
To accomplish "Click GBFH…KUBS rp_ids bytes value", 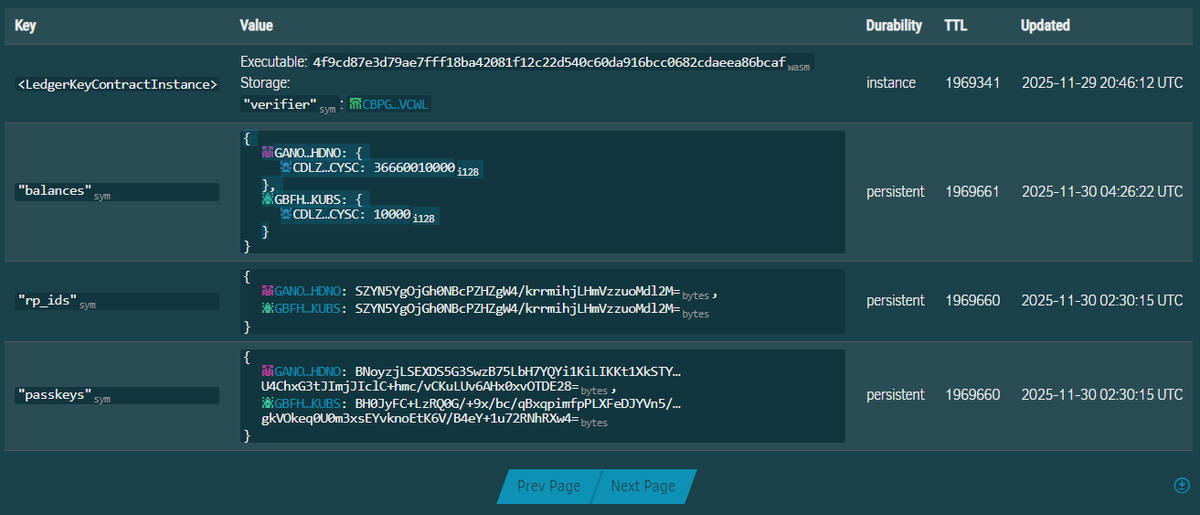I will pyautogui.click(x=518, y=310).
